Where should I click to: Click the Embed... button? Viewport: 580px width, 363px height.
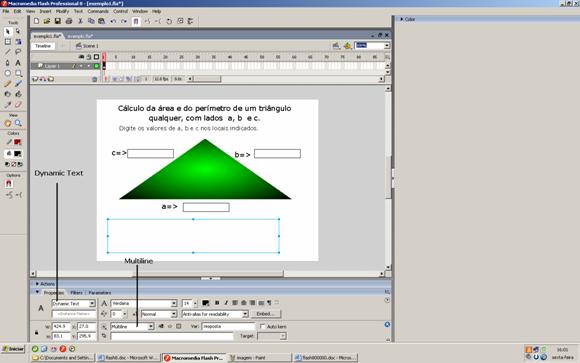(x=266, y=314)
